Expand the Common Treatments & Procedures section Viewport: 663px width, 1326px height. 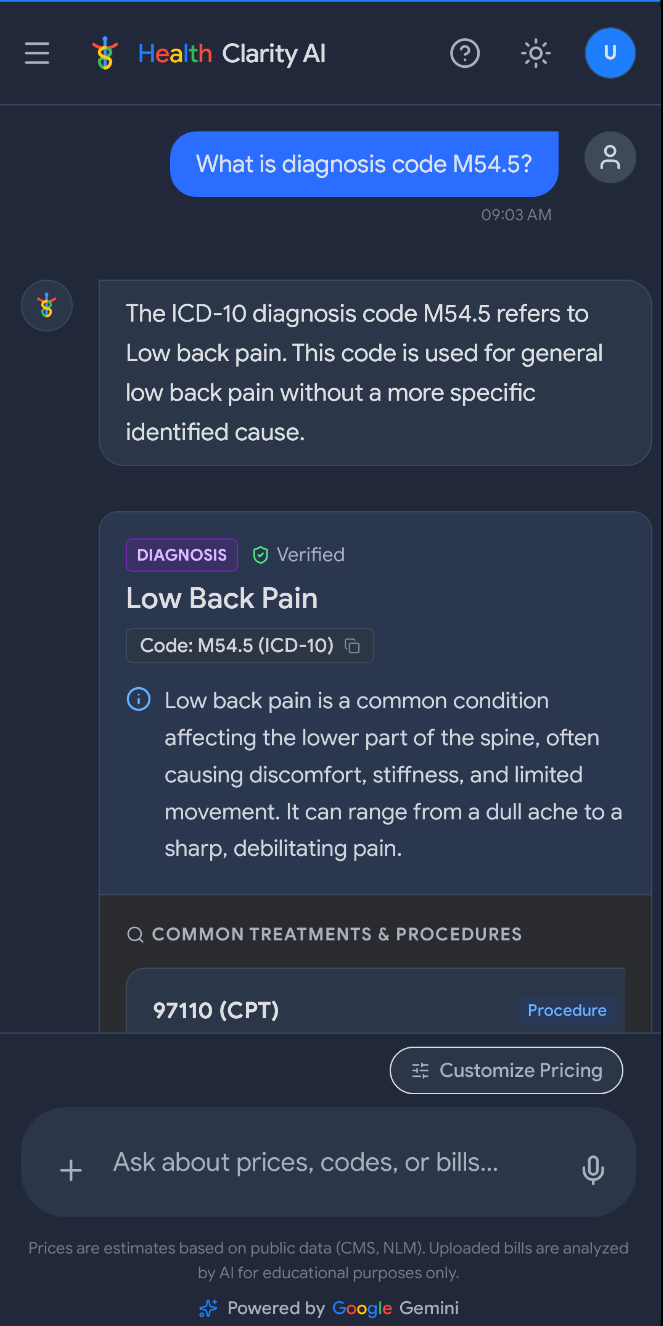click(336, 934)
